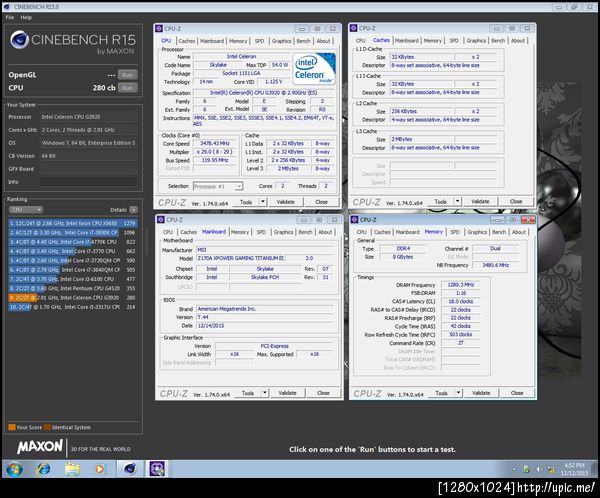Image resolution: width=600 pixels, height=498 pixels.
Task: Click the Info input field in Your System
Action: [x=88, y=182]
